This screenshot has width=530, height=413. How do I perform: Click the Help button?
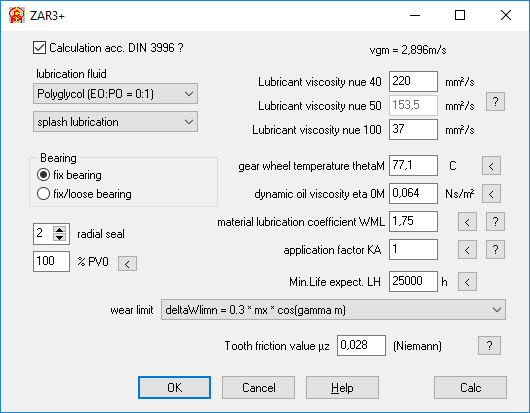click(x=342, y=388)
